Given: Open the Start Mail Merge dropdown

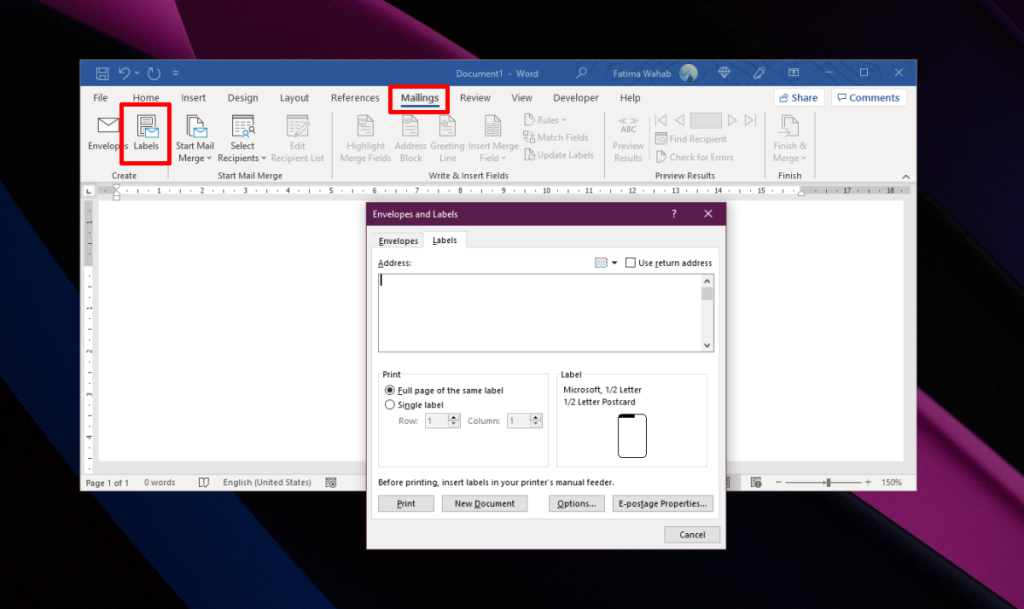Looking at the screenshot, I should (195, 140).
